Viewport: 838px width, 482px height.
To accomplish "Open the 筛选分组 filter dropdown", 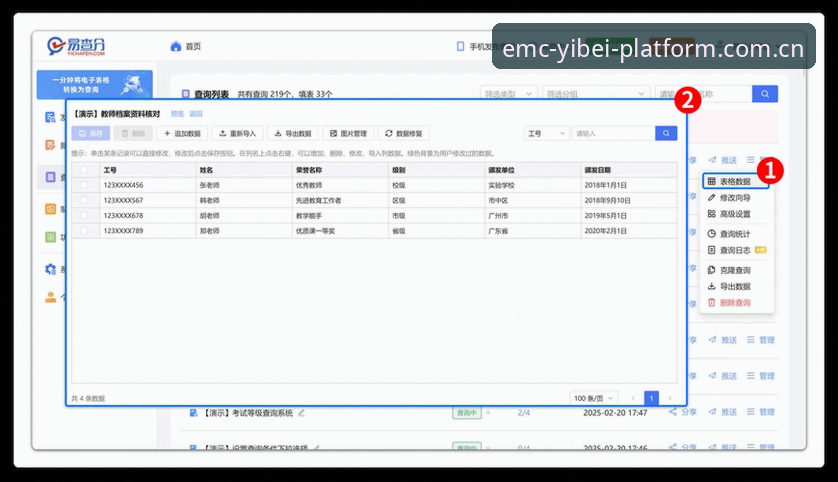I will 596,94.
